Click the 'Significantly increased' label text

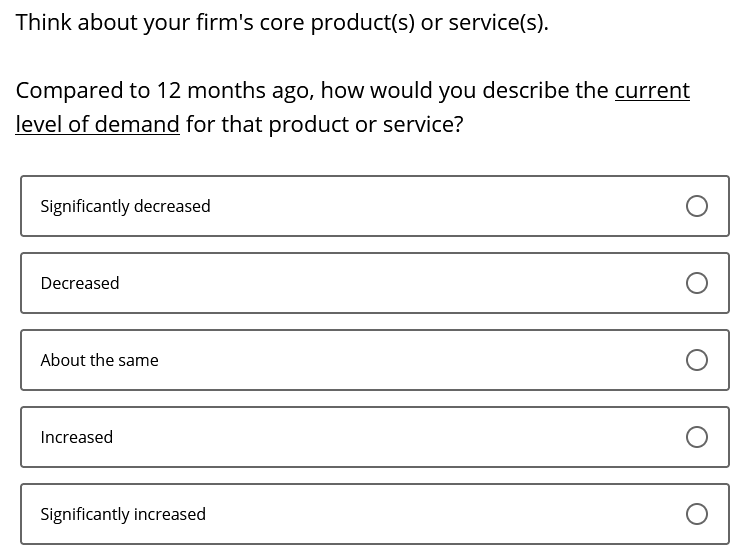coord(123,515)
